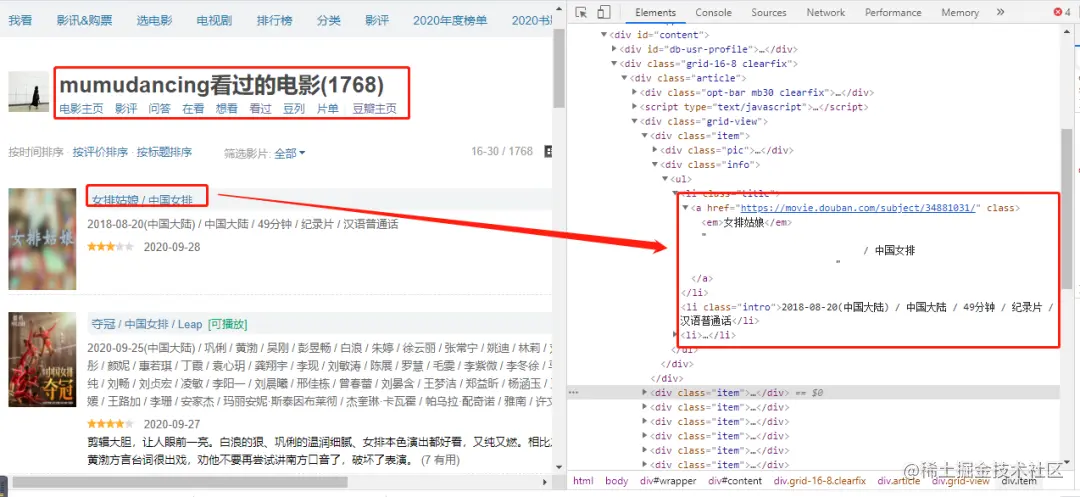Select div#wrapper in breadcrumb
Image resolution: width=1080 pixels, height=497 pixels.
click(668, 481)
